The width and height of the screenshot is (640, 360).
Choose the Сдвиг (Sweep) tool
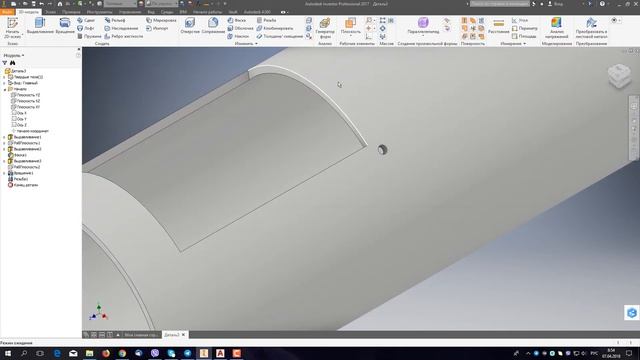pyautogui.click(x=86, y=20)
